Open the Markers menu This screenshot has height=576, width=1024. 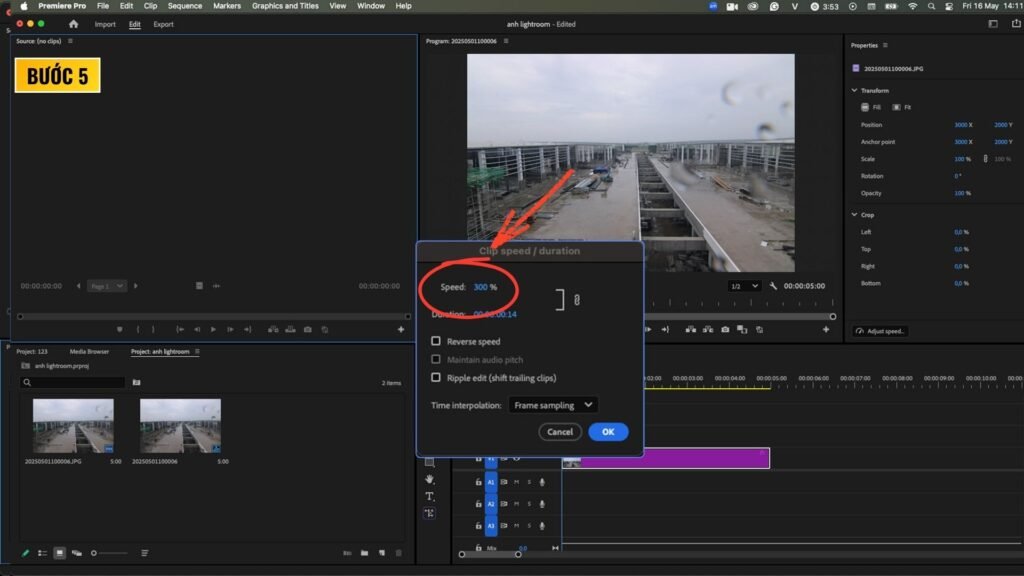pyautogui.click(x=227, y=6)
